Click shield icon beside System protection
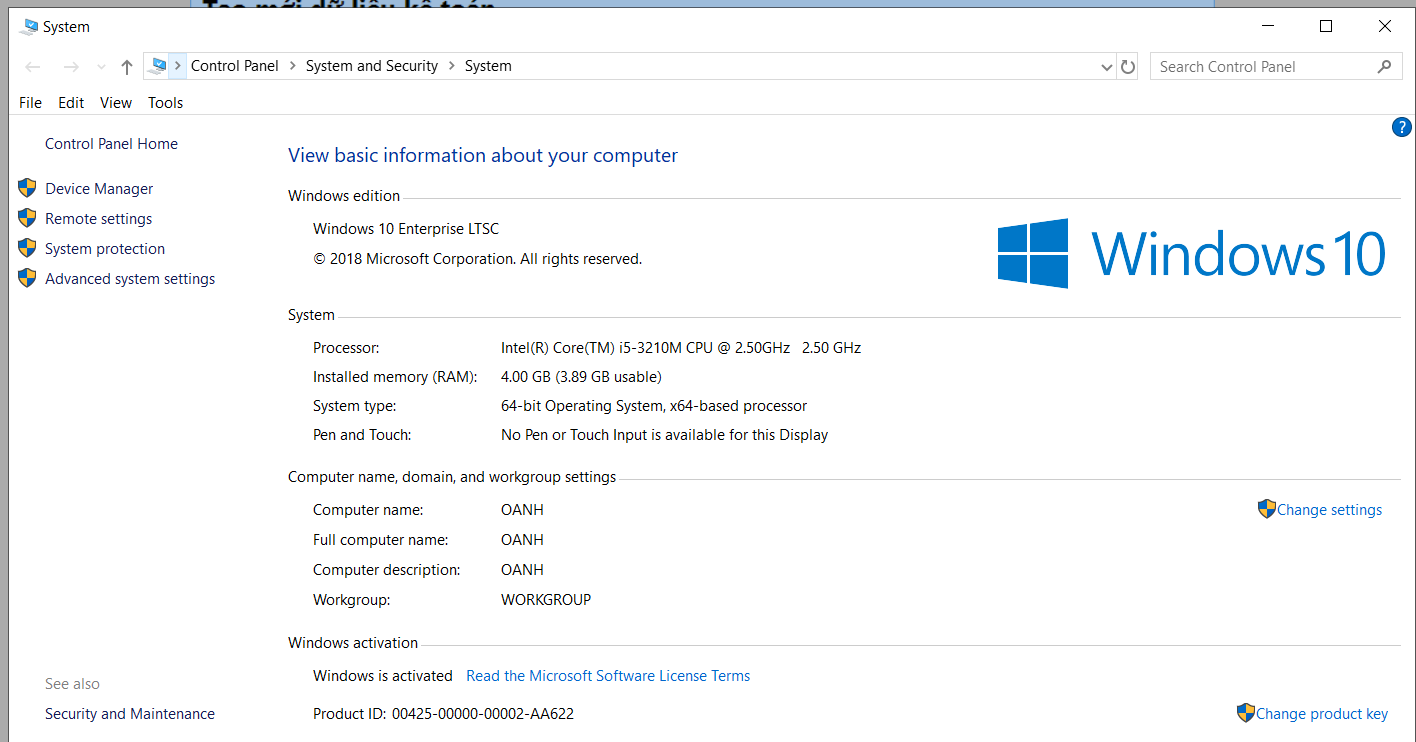The width and height of the screenshot is (1416, 742). point(27,248)
